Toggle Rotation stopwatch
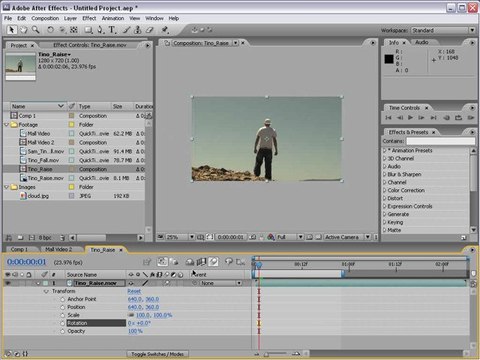This screenshot has height=360, width=480. click(x=62, y=323)
